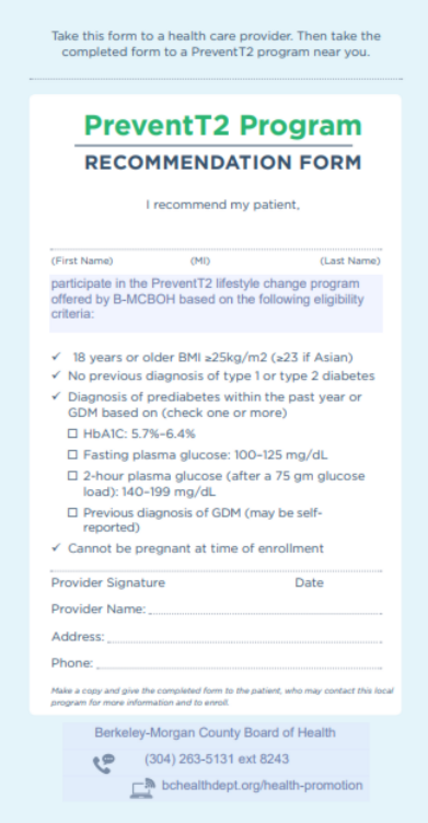Click the laptop with wifi signal icon
This screenshot has width=428, height=823.
pyautogui.click(x=143, y=788)
